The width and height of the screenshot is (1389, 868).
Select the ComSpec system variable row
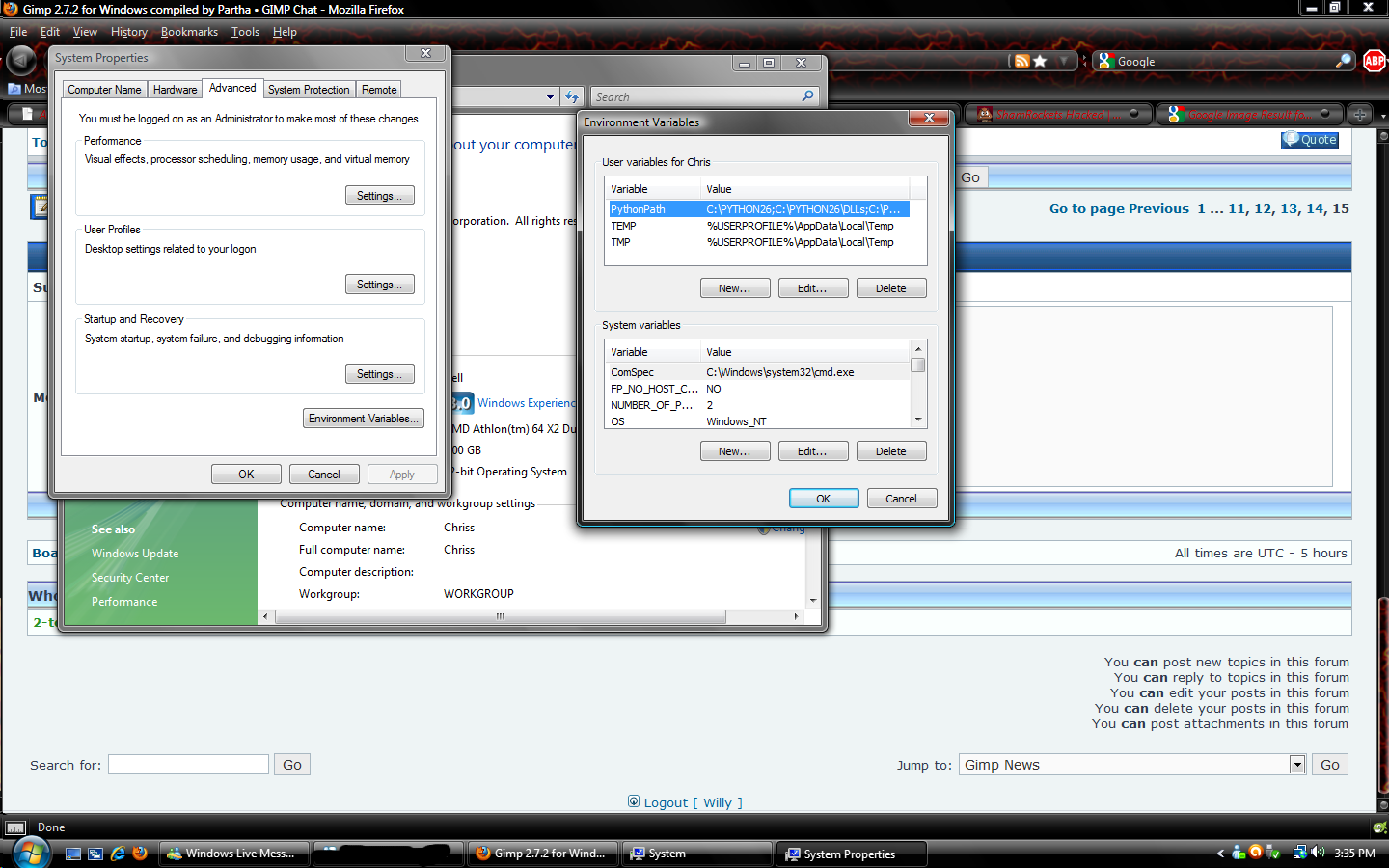click(758, 372)
